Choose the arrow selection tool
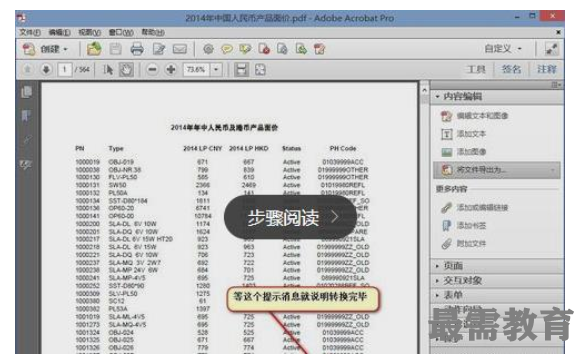Viewport: 580px width, 364px height. click(x=108, y=69)
